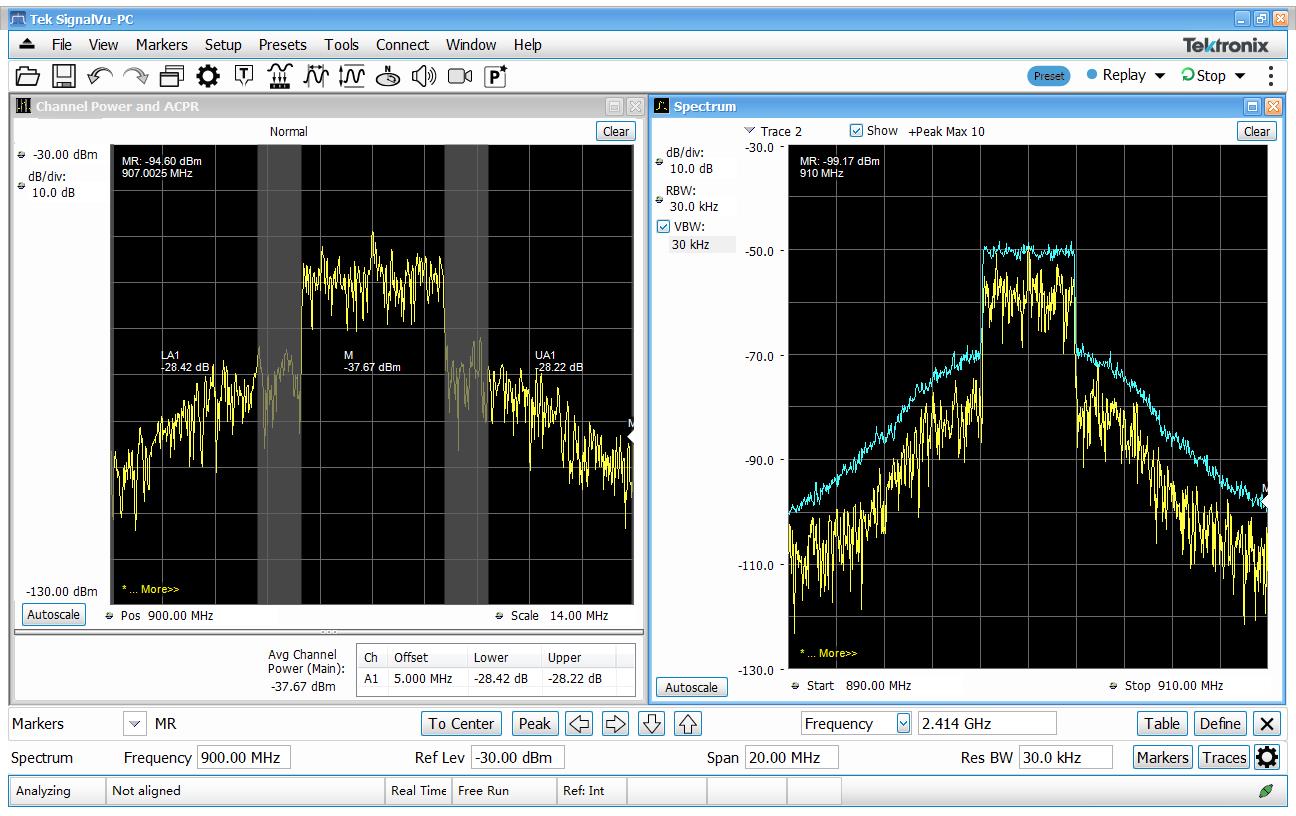
Task: Click the speaker audio icon
Action: (x=424, y=76)
